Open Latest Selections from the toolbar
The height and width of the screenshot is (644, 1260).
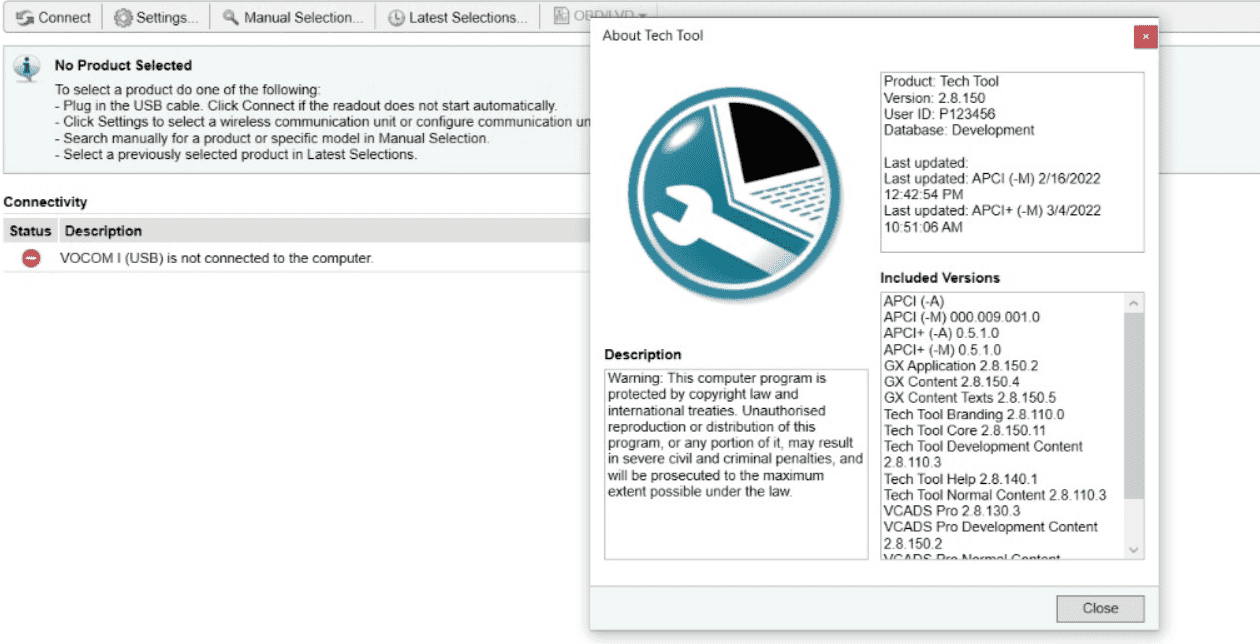click(457, 17)
